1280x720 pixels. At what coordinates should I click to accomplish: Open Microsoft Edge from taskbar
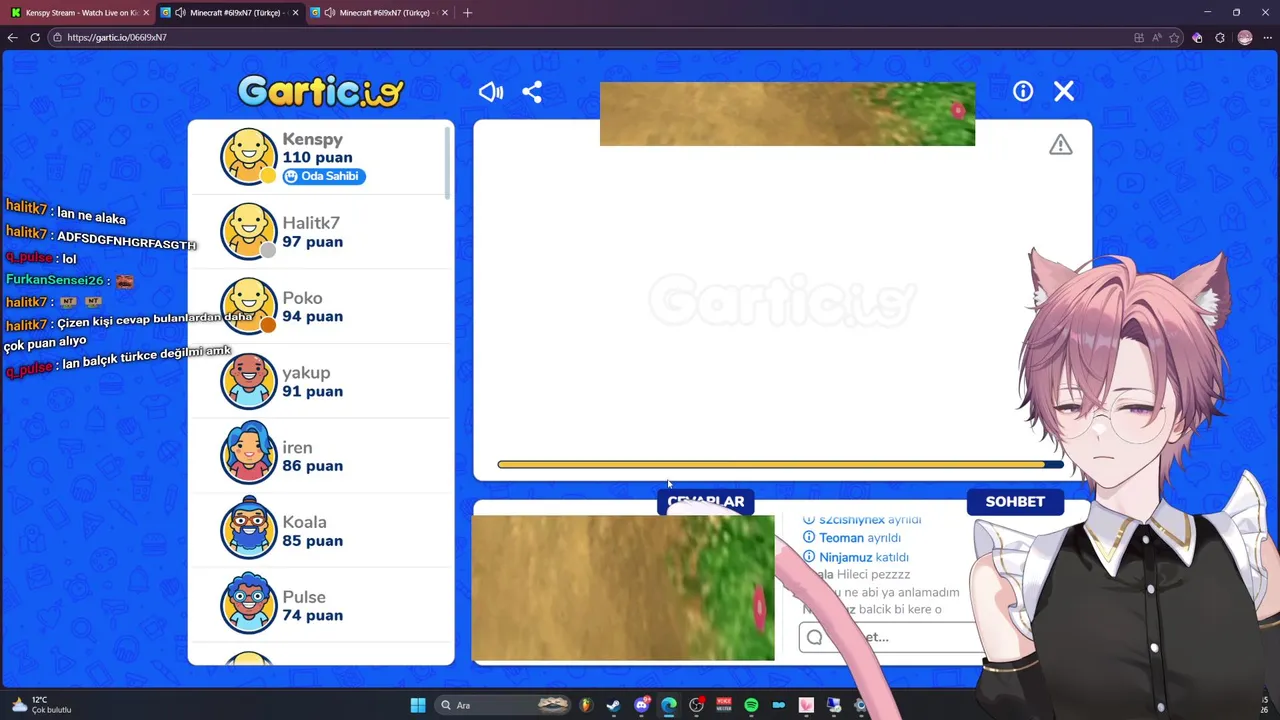click(669, 705)
